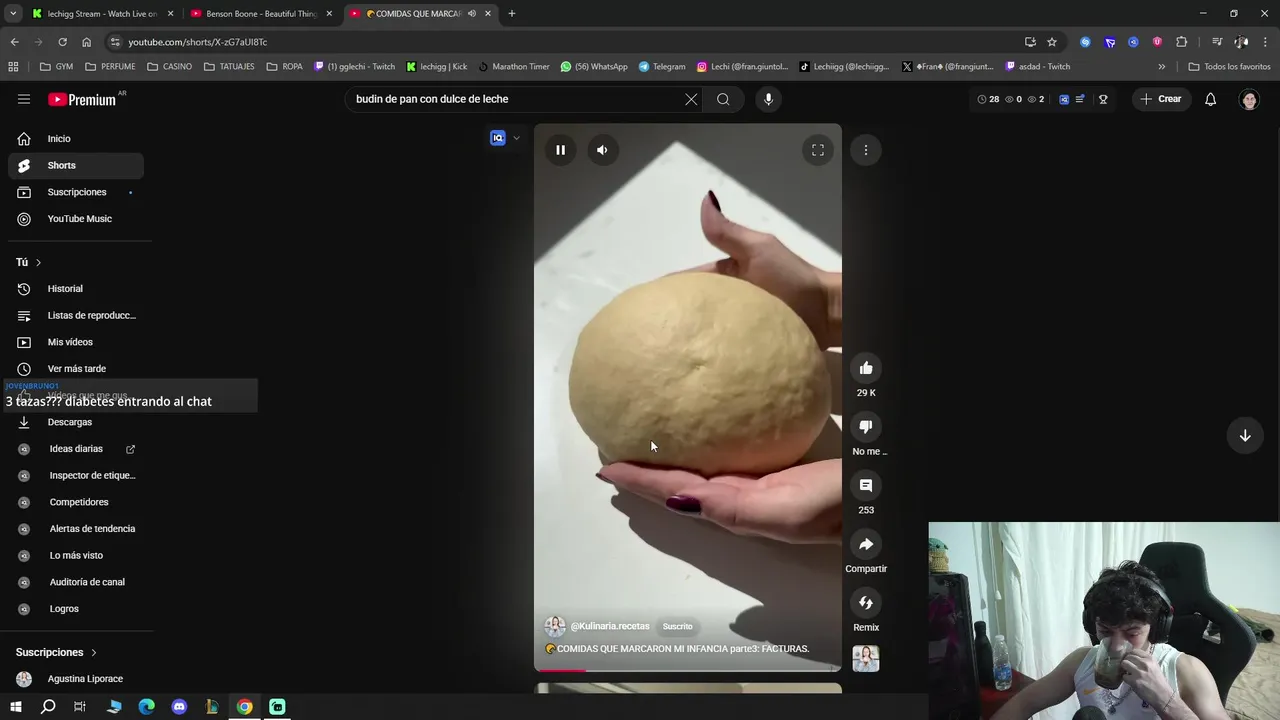Open a new browser tab
The height and width of the screenshot is (720, 1280).
[x=512, y=14]
